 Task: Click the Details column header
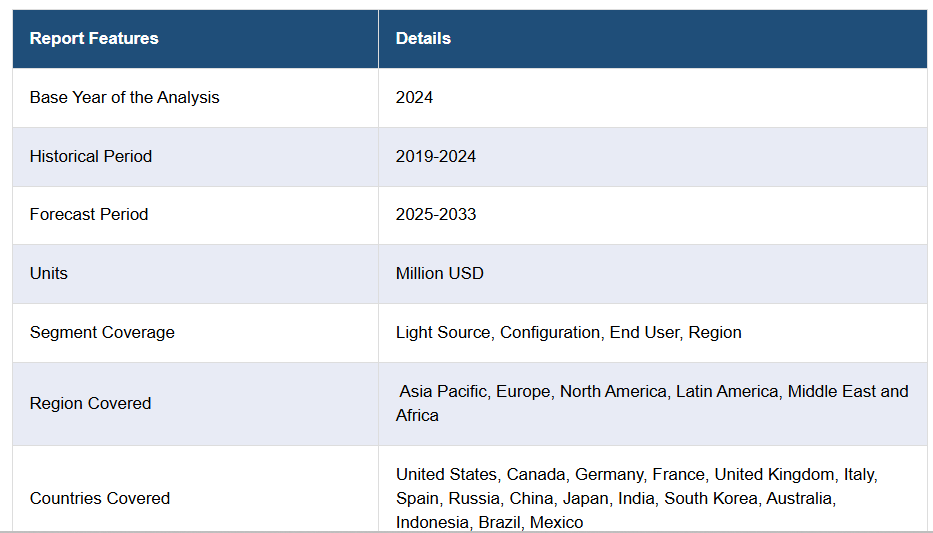423,39
